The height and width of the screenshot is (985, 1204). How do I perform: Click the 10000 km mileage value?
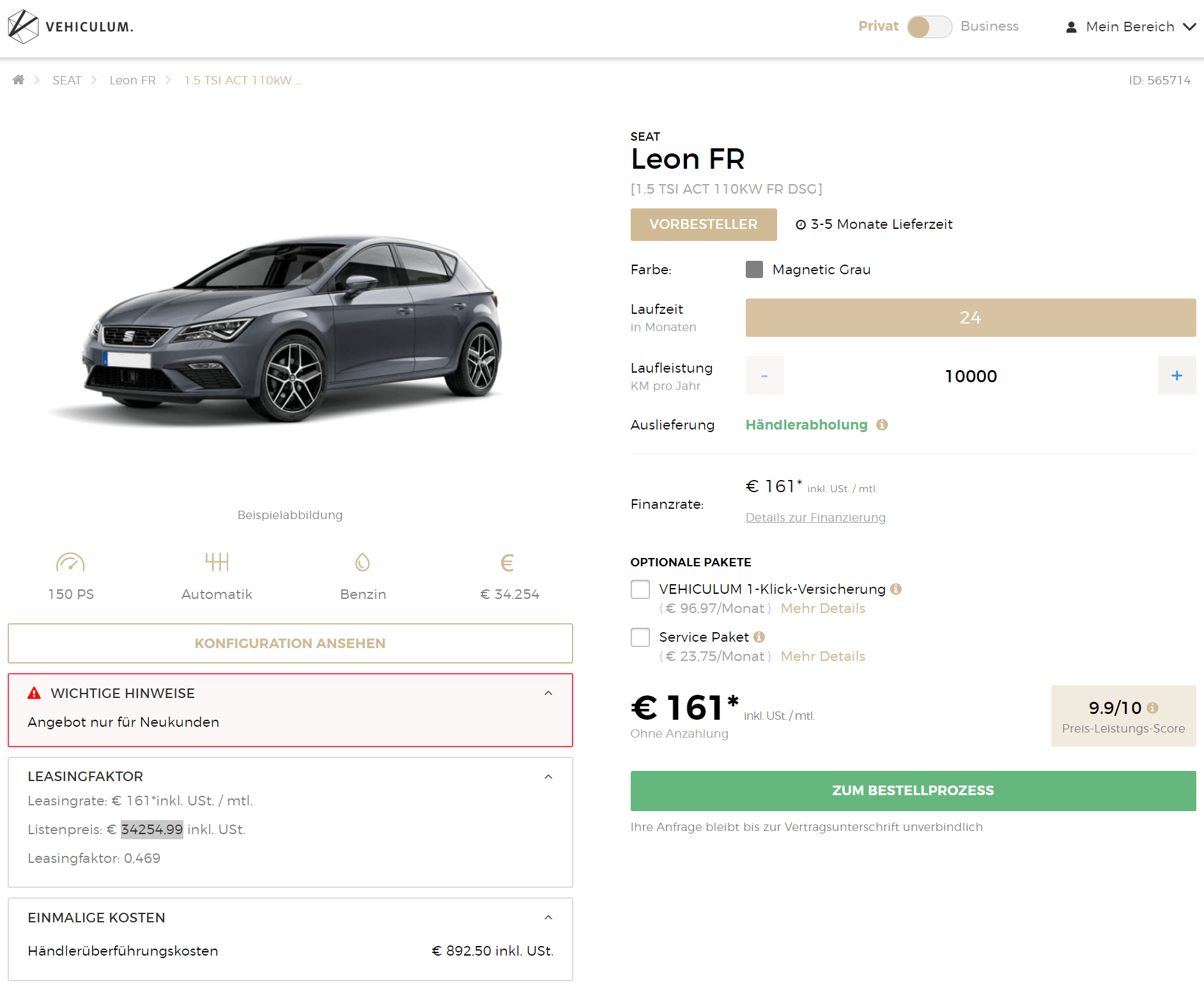pyautogui.click(x=971, y=376)
